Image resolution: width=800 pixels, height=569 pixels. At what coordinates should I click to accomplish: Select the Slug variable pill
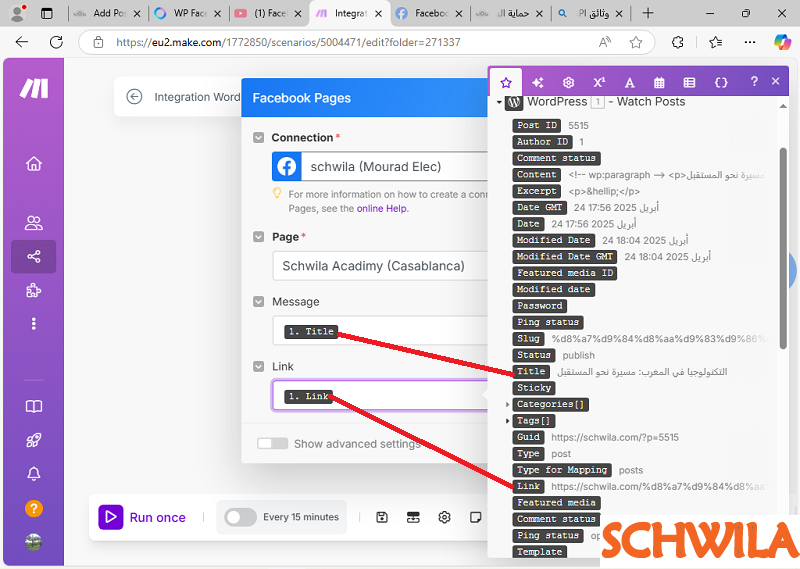528,339
